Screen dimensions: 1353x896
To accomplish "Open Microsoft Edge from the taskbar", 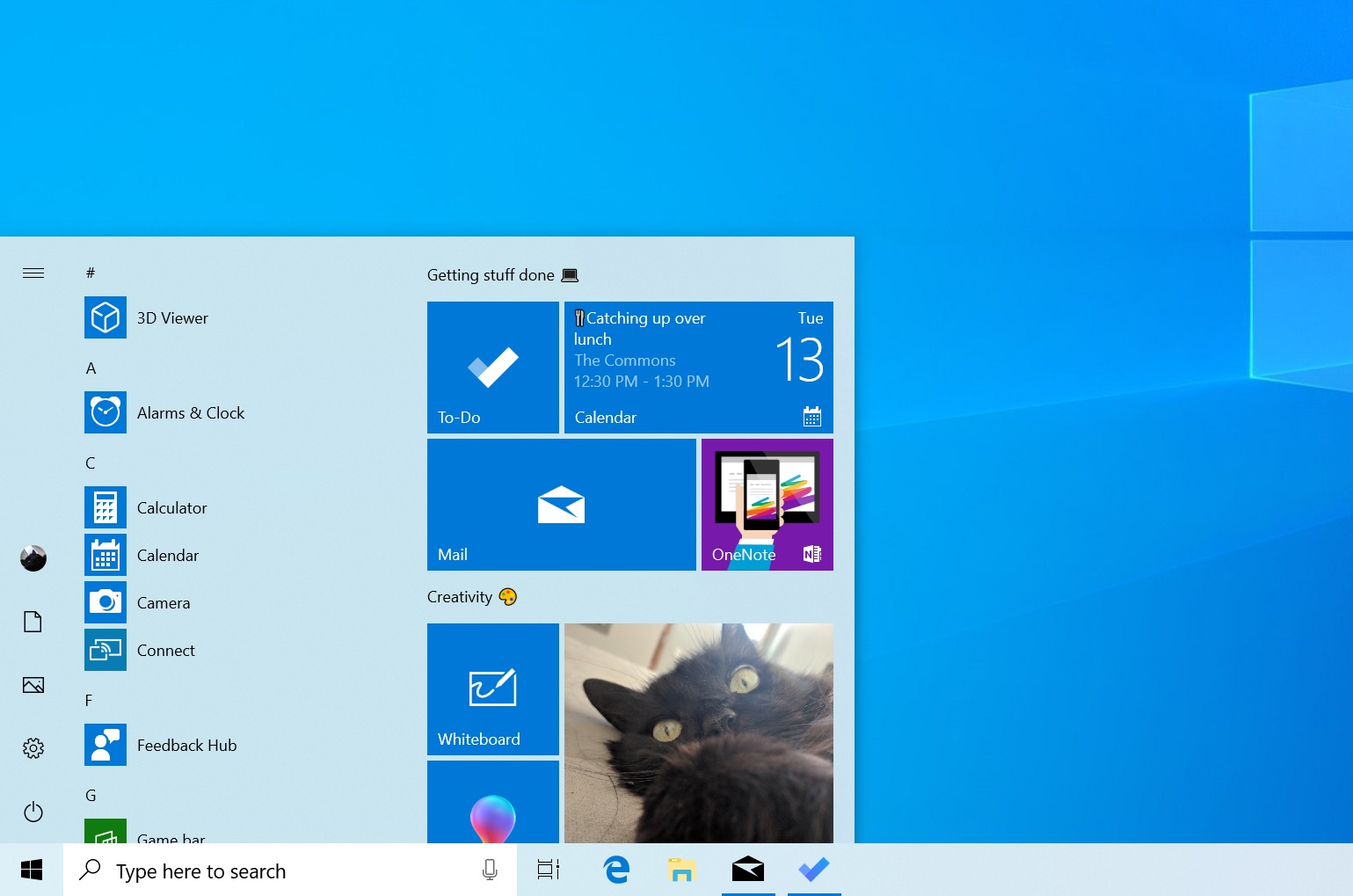I will point(616,871).
